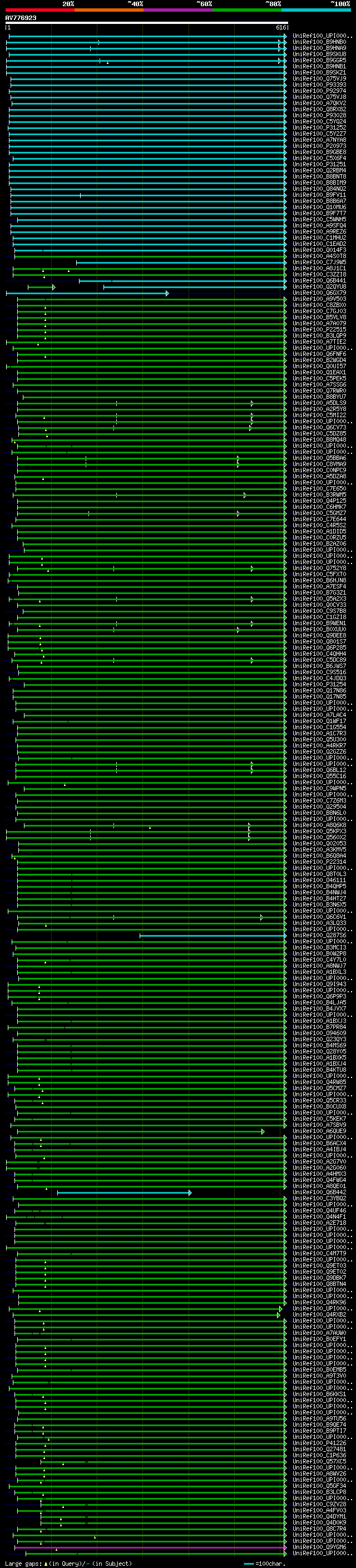The image size is (356, 1568).
Task: Click the green ~80% legend segment
Action: pos(247,10)
